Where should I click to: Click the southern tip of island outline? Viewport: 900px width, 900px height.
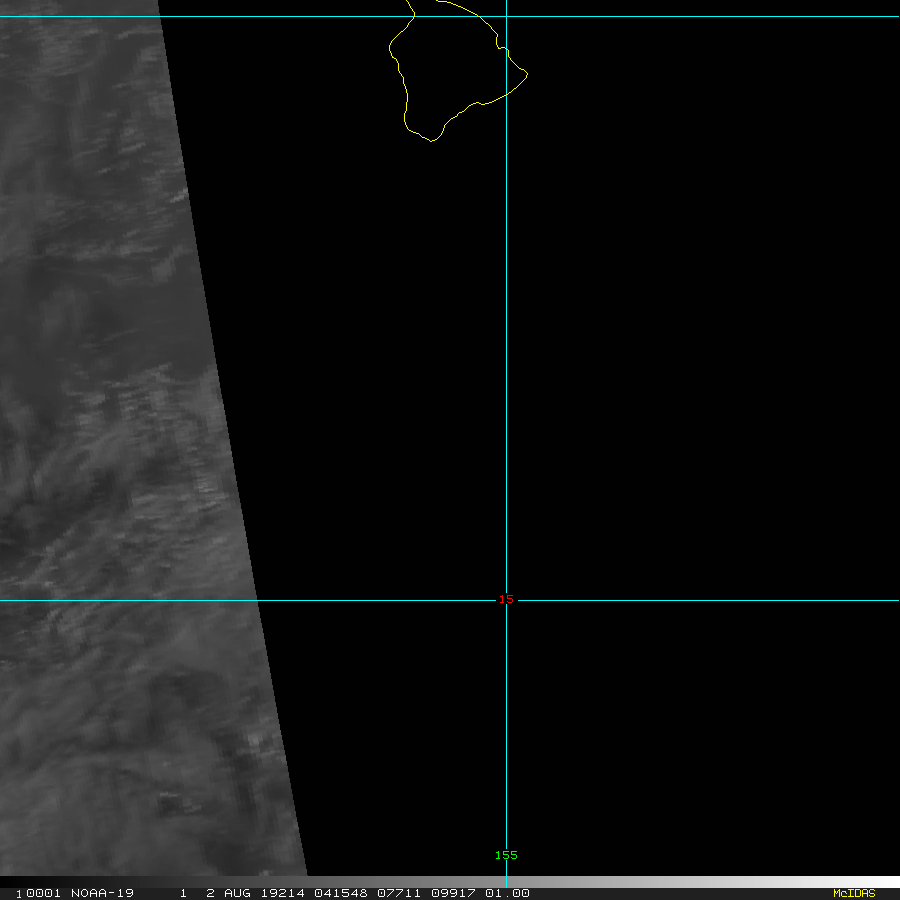coord(431,141)
